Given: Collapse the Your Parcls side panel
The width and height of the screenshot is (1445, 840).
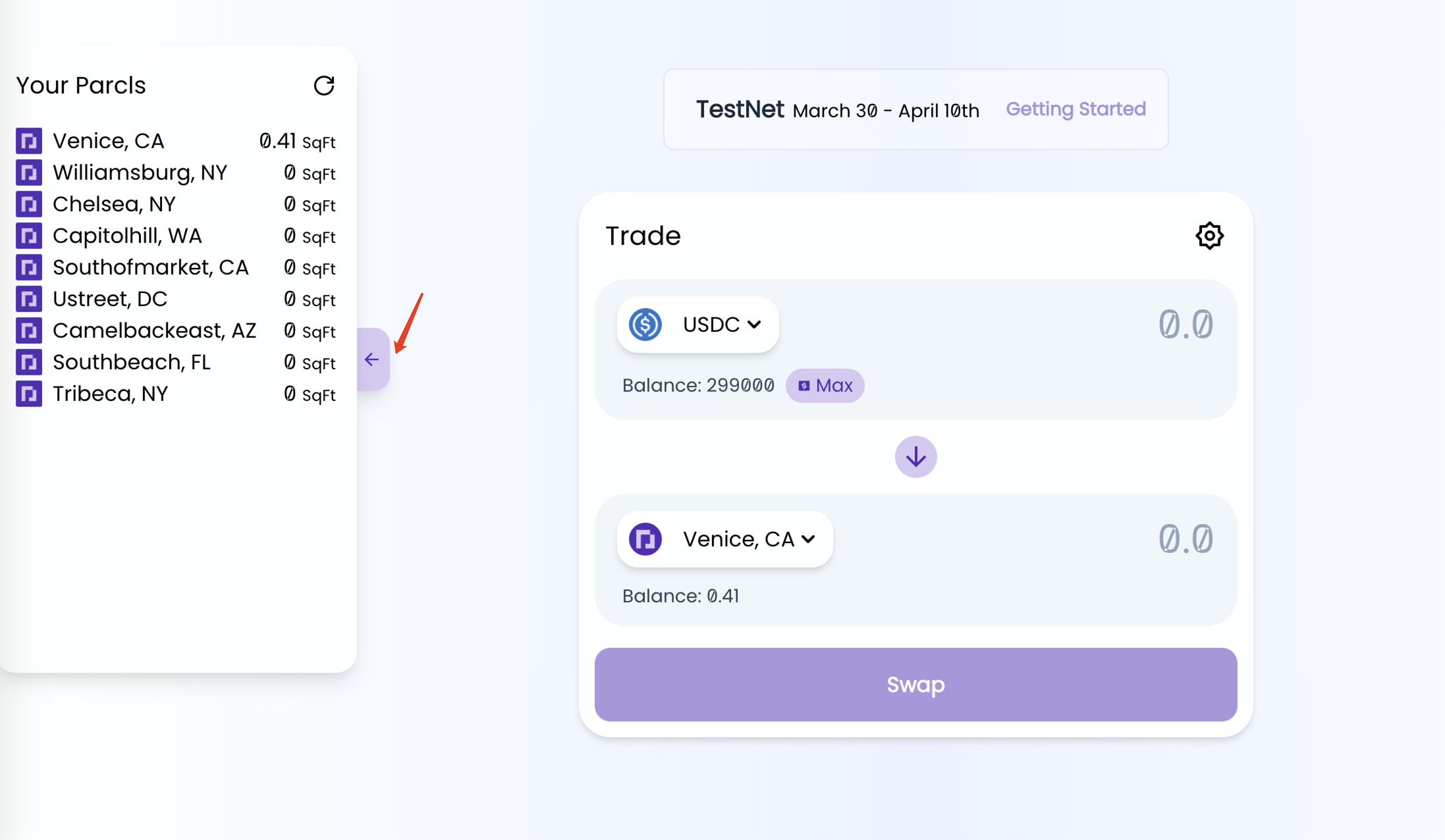Looking at the screenshot, I should 372,359.
